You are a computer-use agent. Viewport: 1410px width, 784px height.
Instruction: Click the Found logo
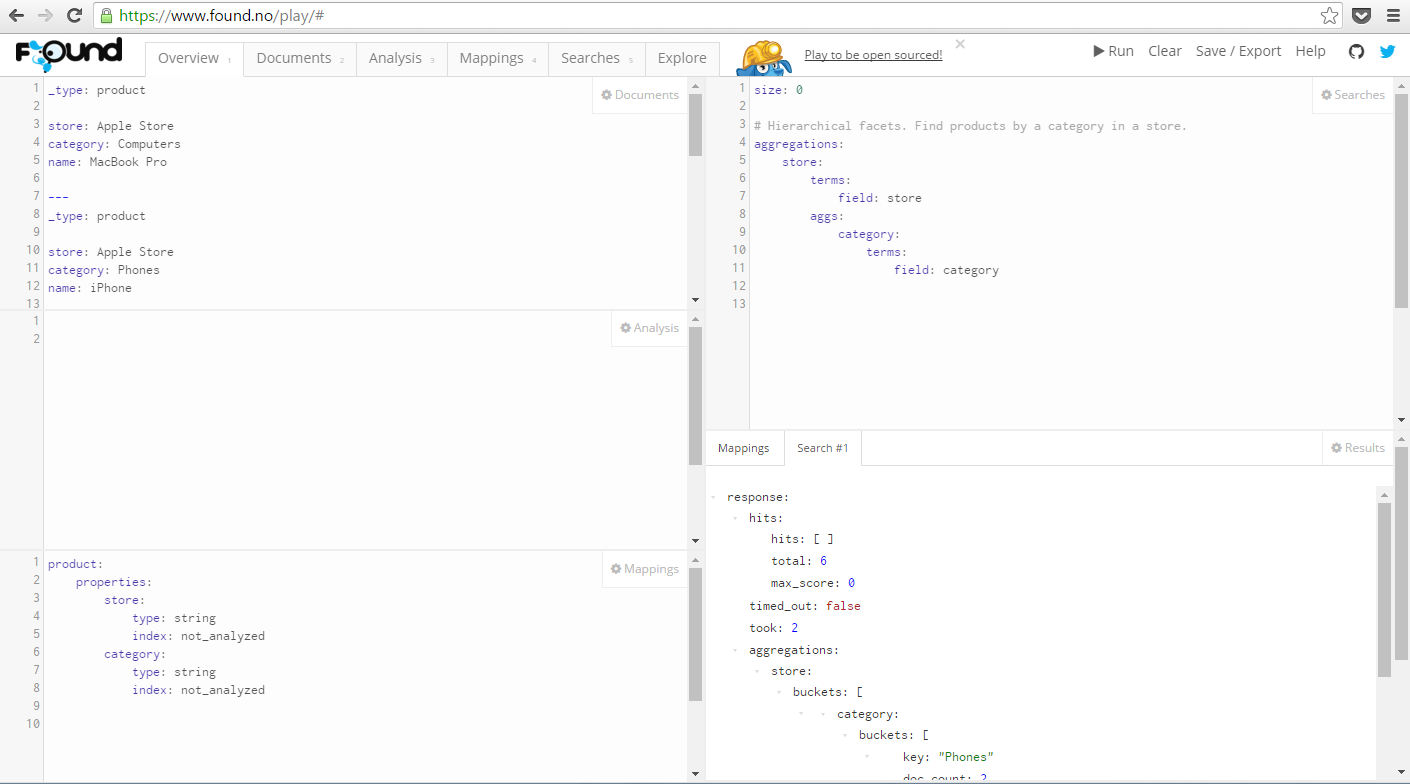[68, 54]
